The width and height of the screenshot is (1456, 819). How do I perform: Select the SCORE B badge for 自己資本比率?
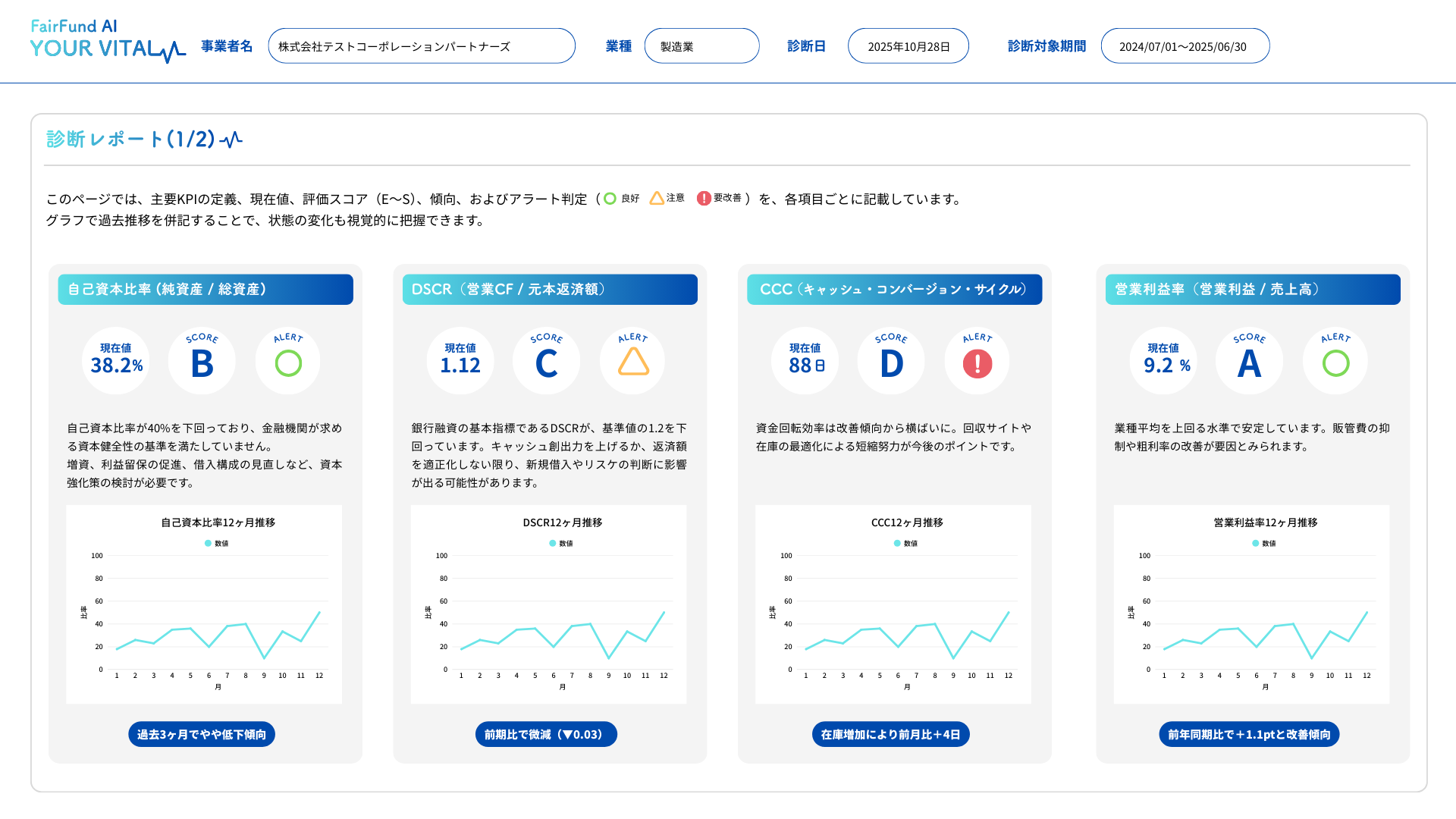pyautogui.click(x=202, y=361)
